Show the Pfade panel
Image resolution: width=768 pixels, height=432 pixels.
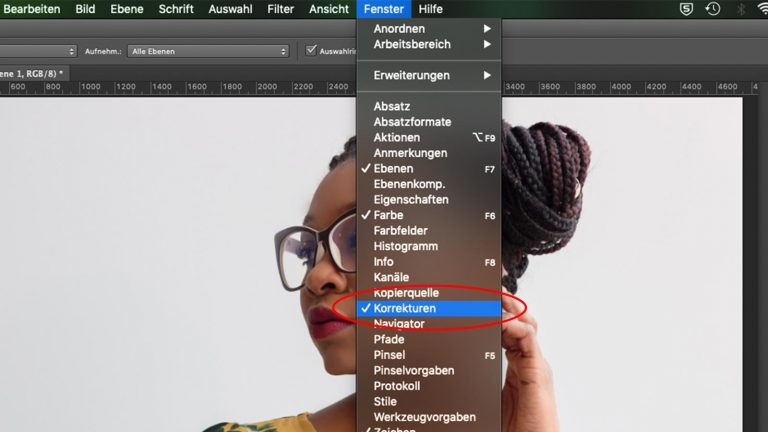(x=429, y=339)
